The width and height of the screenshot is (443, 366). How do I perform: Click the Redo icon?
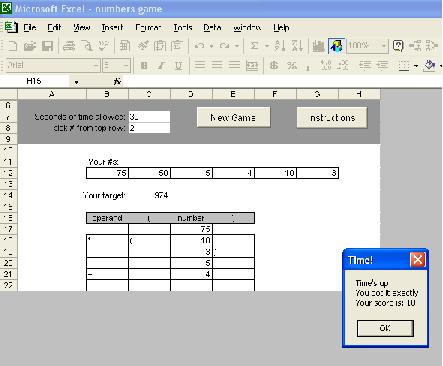[x=225, y=46]
